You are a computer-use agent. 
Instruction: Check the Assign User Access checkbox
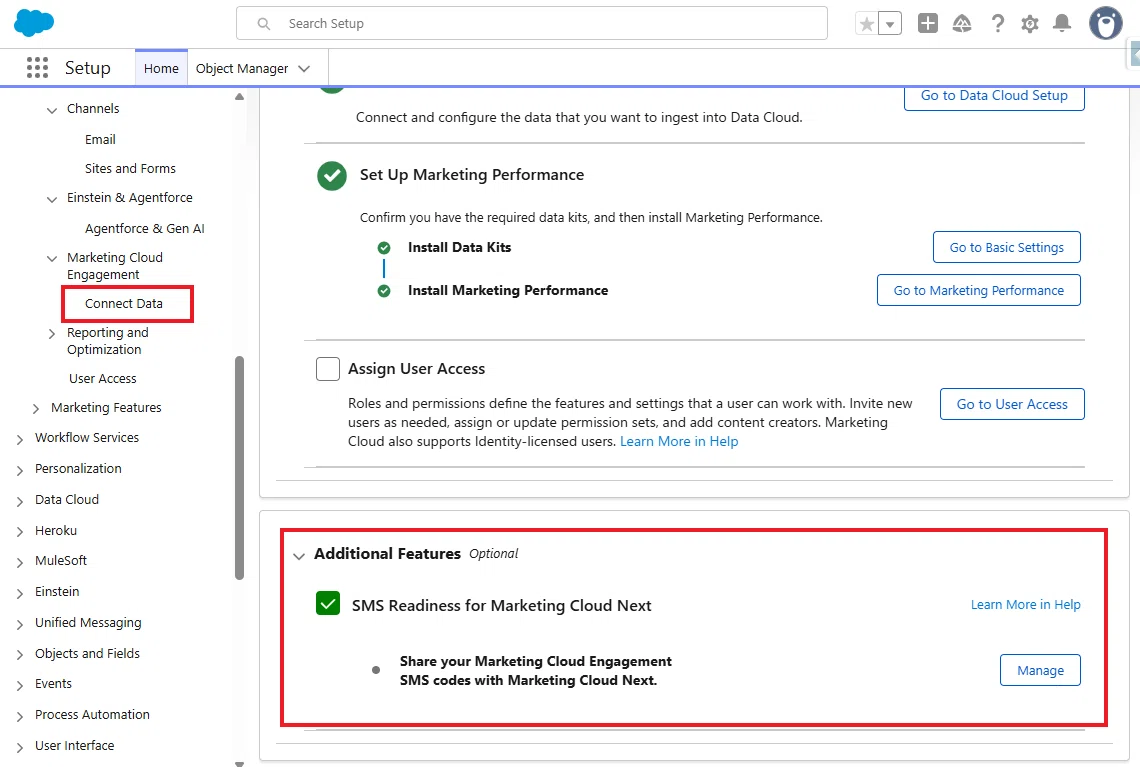click(x=328, y=369)
